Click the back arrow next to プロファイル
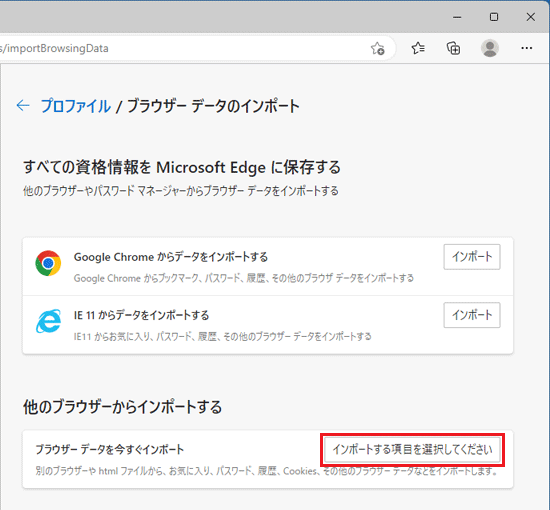Screen dimensions: 550x510 coord(23,105)
